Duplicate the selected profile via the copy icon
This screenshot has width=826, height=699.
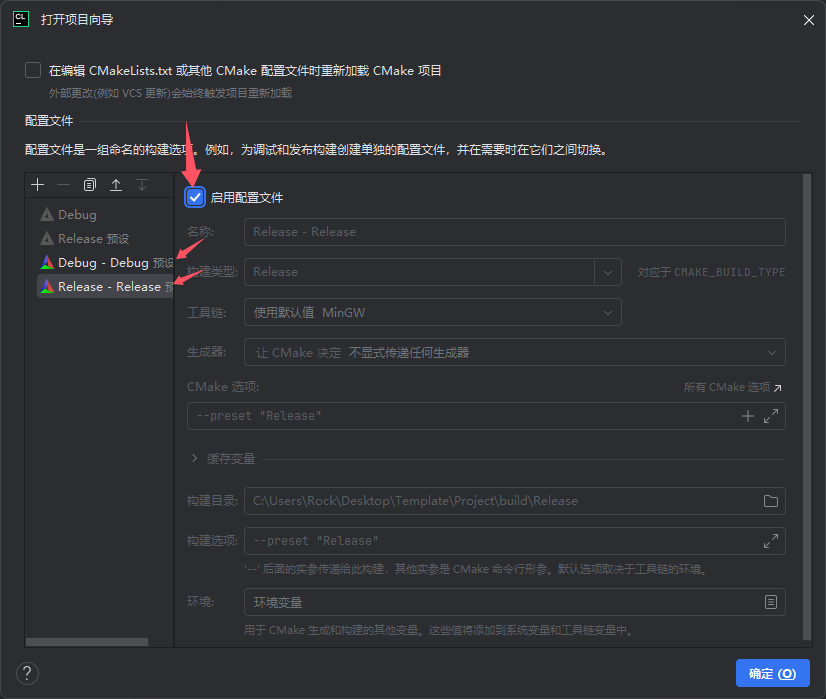pos(88,184)
